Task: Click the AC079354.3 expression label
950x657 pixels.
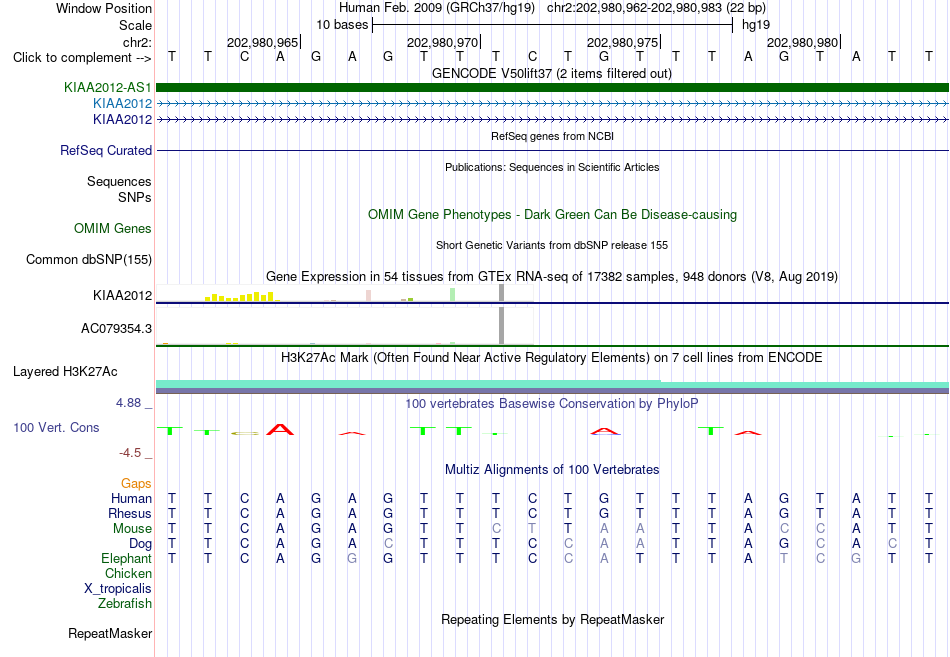Action: tap(116, 328)
